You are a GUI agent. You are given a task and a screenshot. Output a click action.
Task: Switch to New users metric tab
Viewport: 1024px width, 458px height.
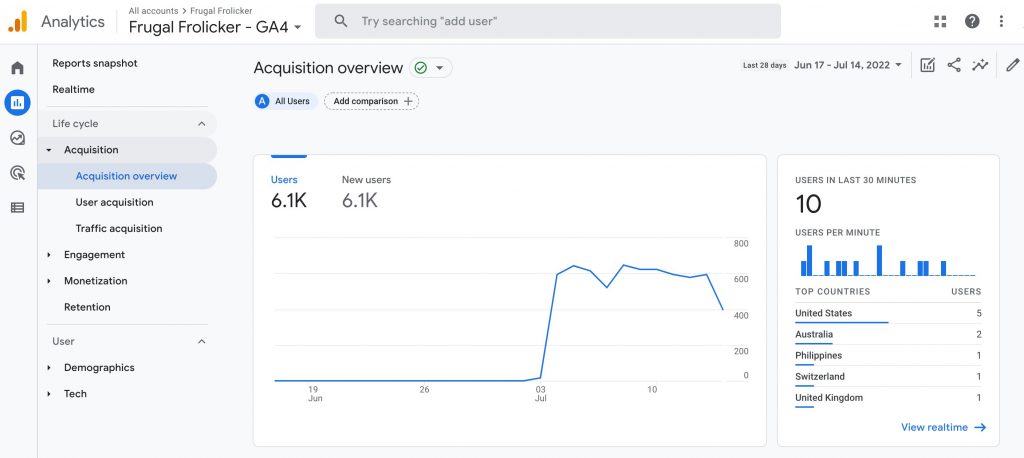[366, 193]
